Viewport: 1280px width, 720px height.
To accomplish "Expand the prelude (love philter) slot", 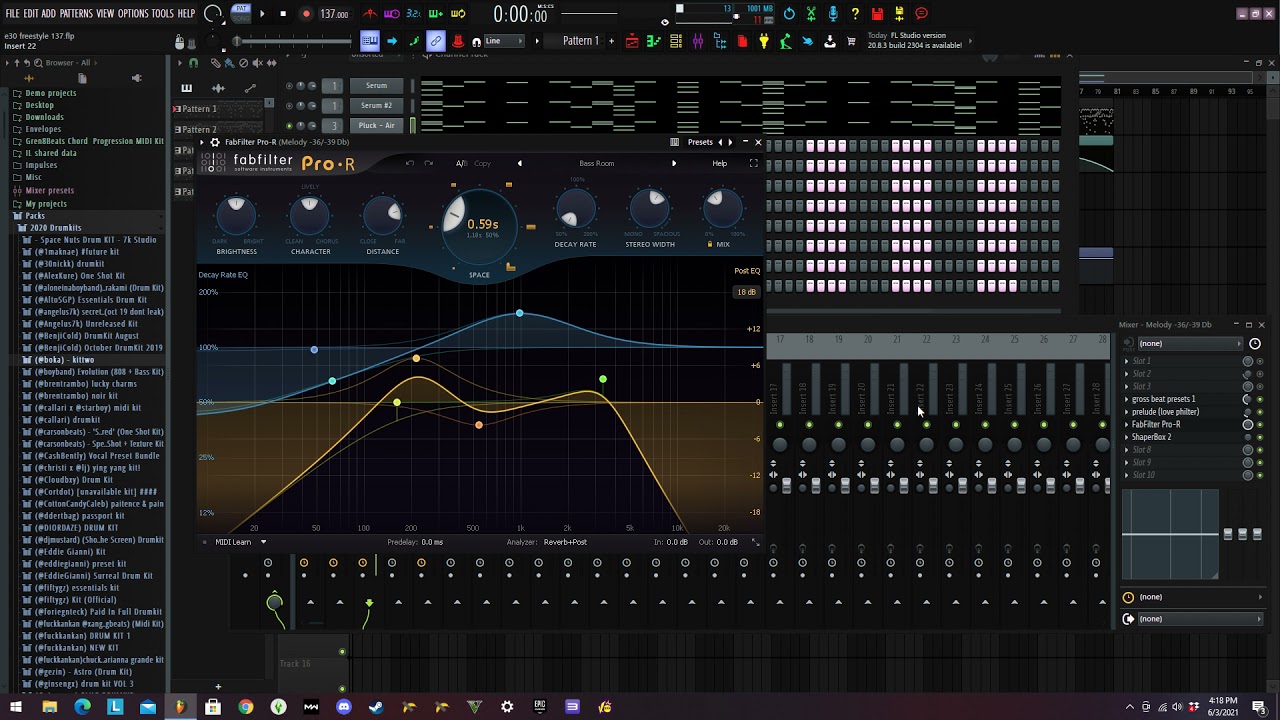I will (1127, 412).
